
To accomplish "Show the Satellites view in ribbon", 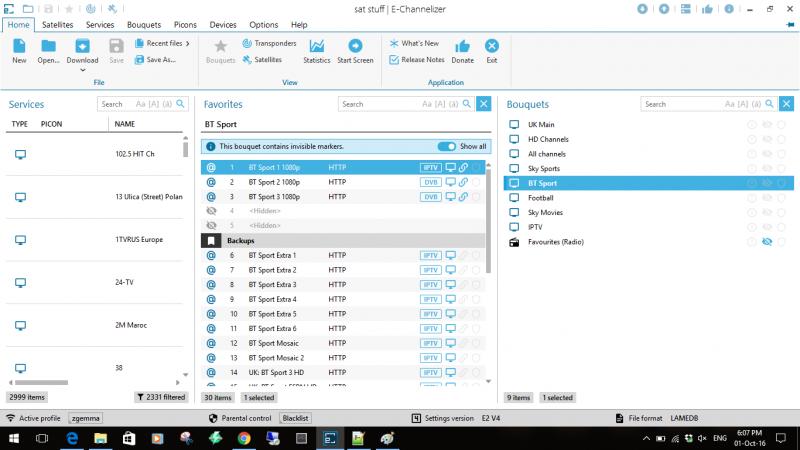I will click(262, 60).
